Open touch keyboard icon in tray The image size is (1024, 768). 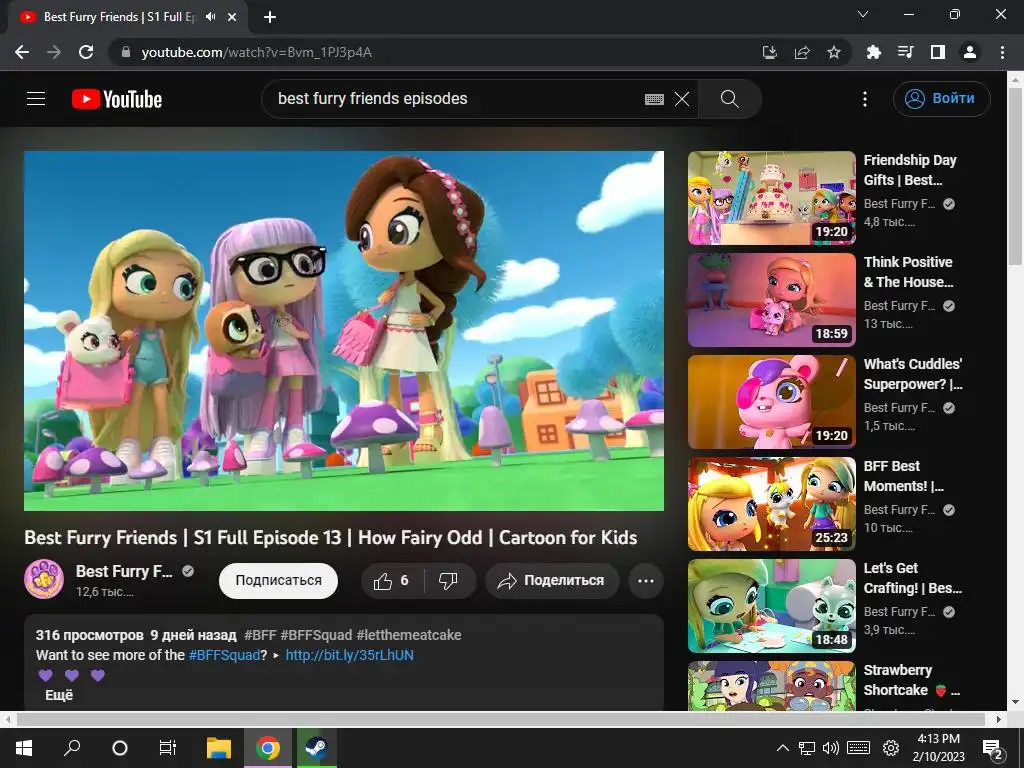coord(859,748)
